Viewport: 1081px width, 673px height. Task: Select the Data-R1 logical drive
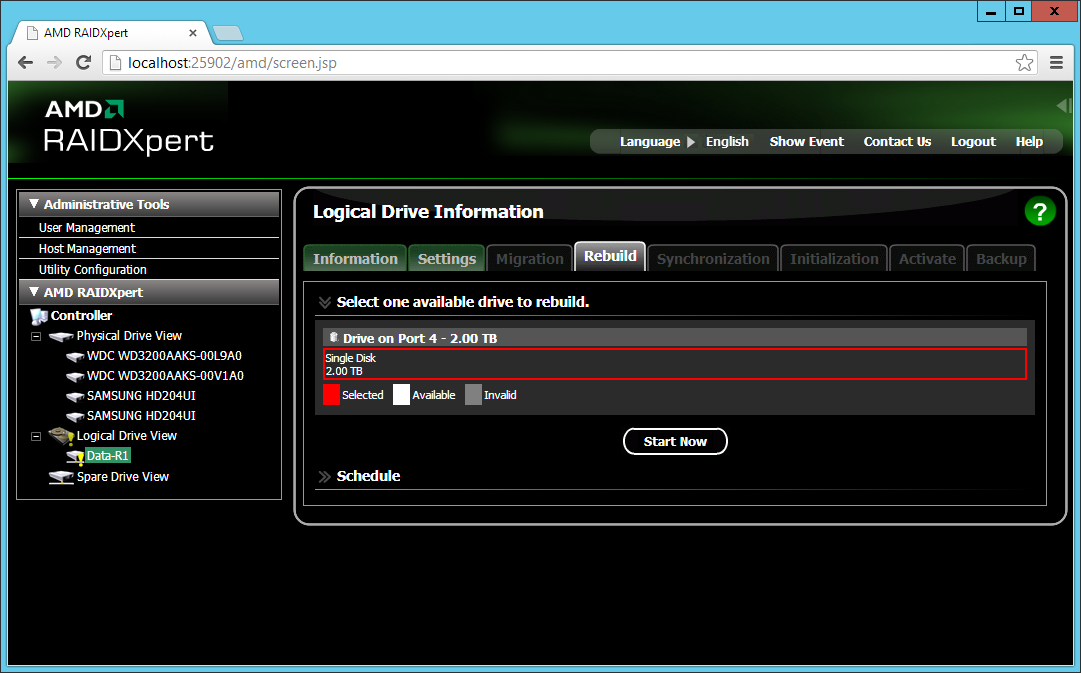pos(108,456)
